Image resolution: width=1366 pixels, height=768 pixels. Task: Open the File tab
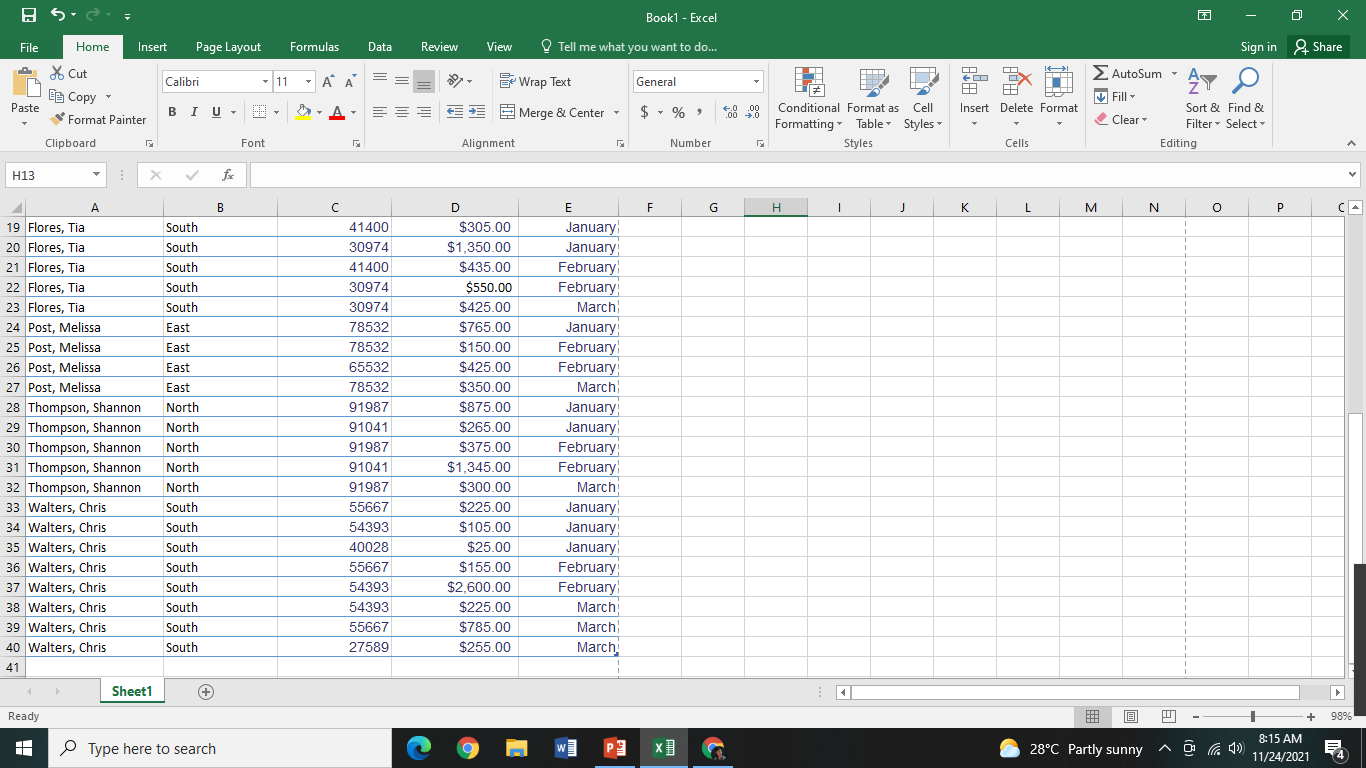(29, 47)
